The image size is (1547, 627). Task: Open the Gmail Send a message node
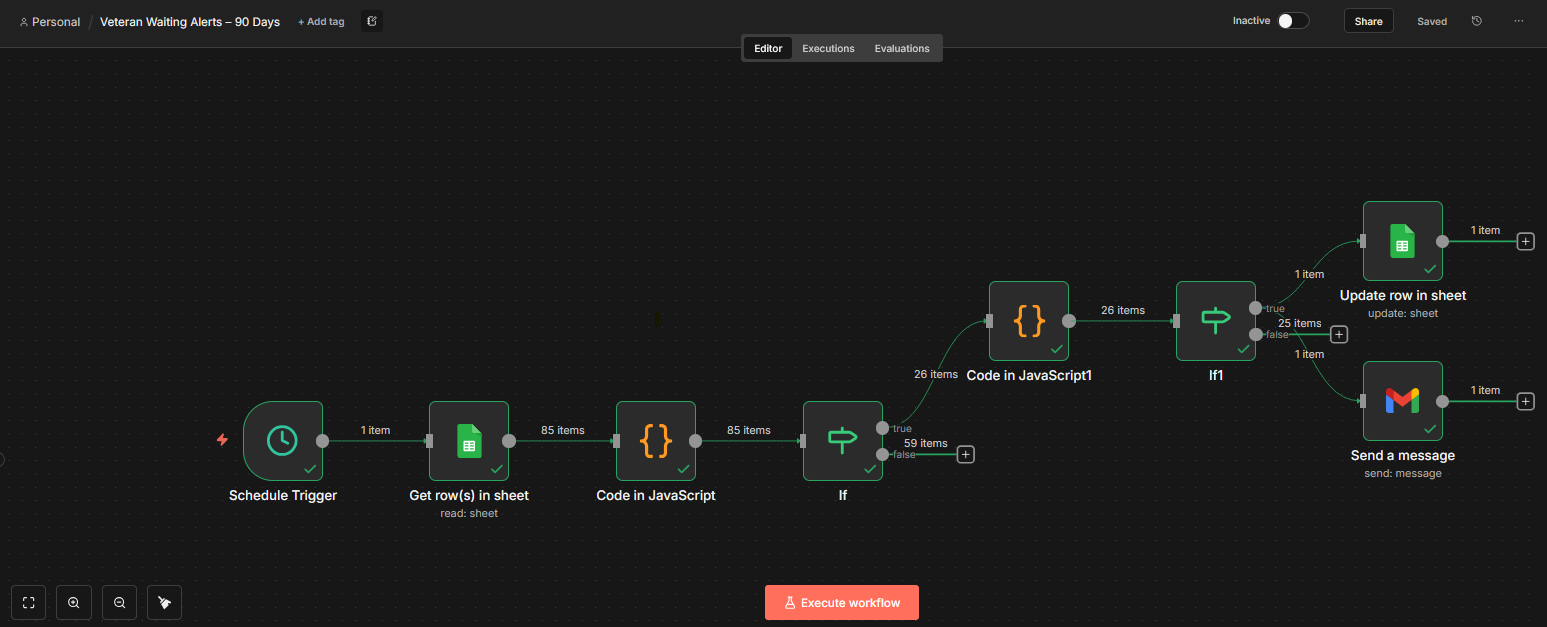(1402, 401)
